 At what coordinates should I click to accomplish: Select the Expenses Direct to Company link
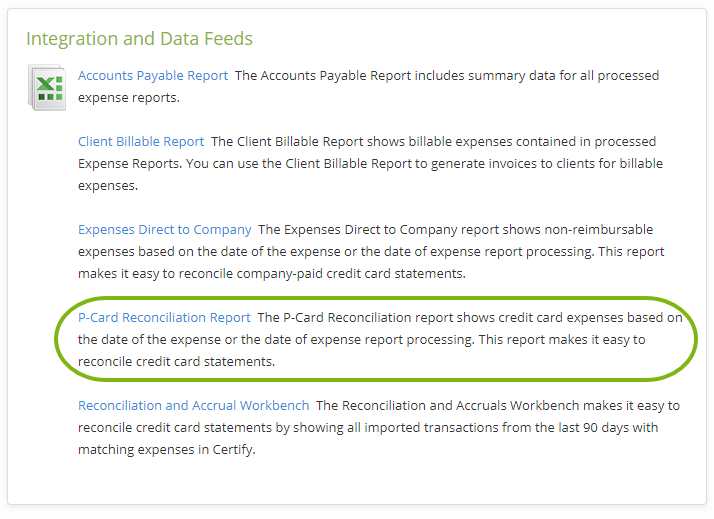164,229
